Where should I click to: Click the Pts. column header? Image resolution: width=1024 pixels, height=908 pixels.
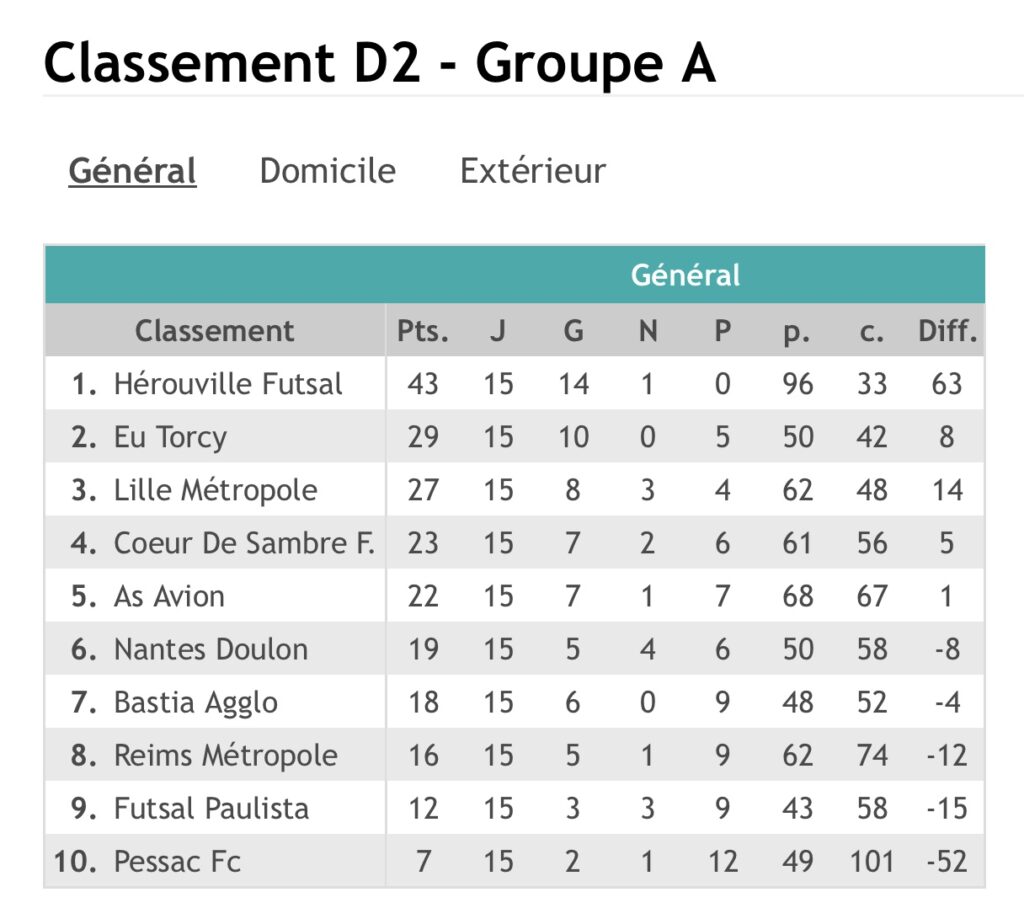point(423,331)
